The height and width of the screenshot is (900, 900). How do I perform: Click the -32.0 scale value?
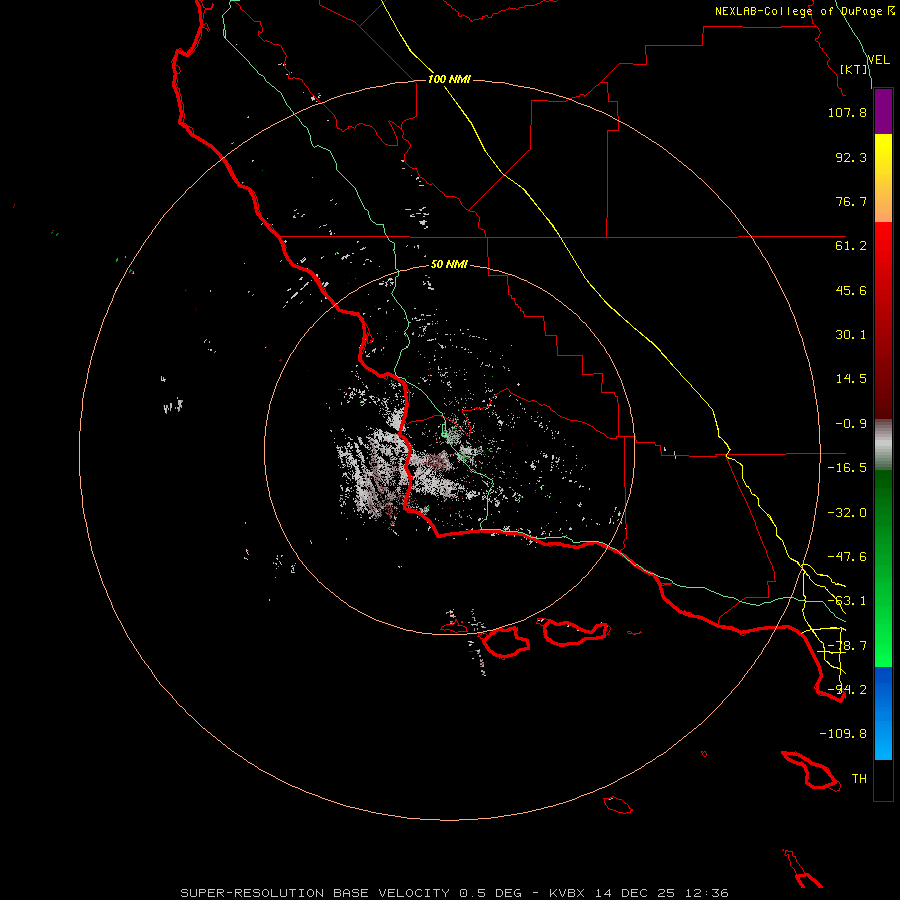(x=847, y=513)
